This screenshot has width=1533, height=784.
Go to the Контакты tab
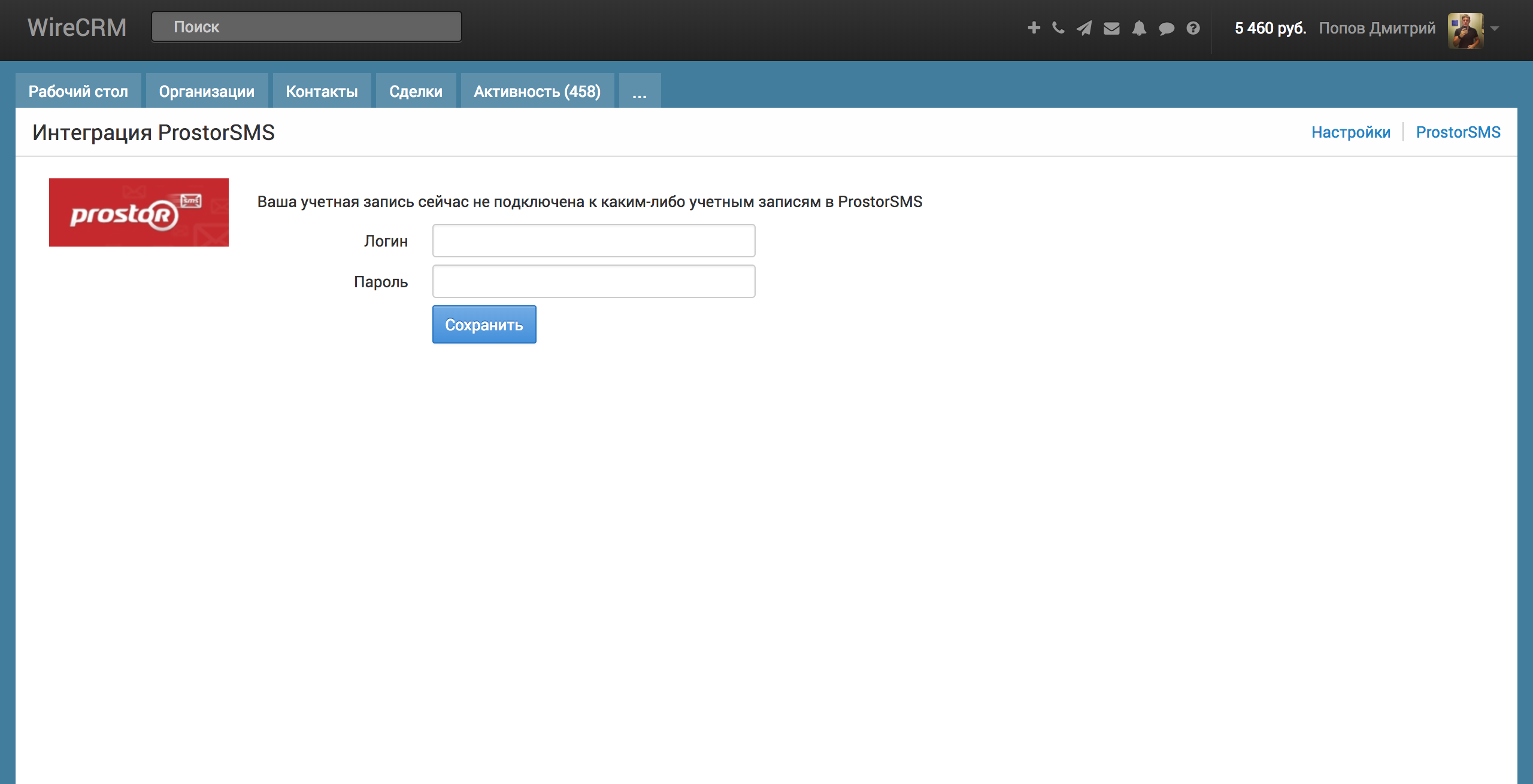point(322,91)
